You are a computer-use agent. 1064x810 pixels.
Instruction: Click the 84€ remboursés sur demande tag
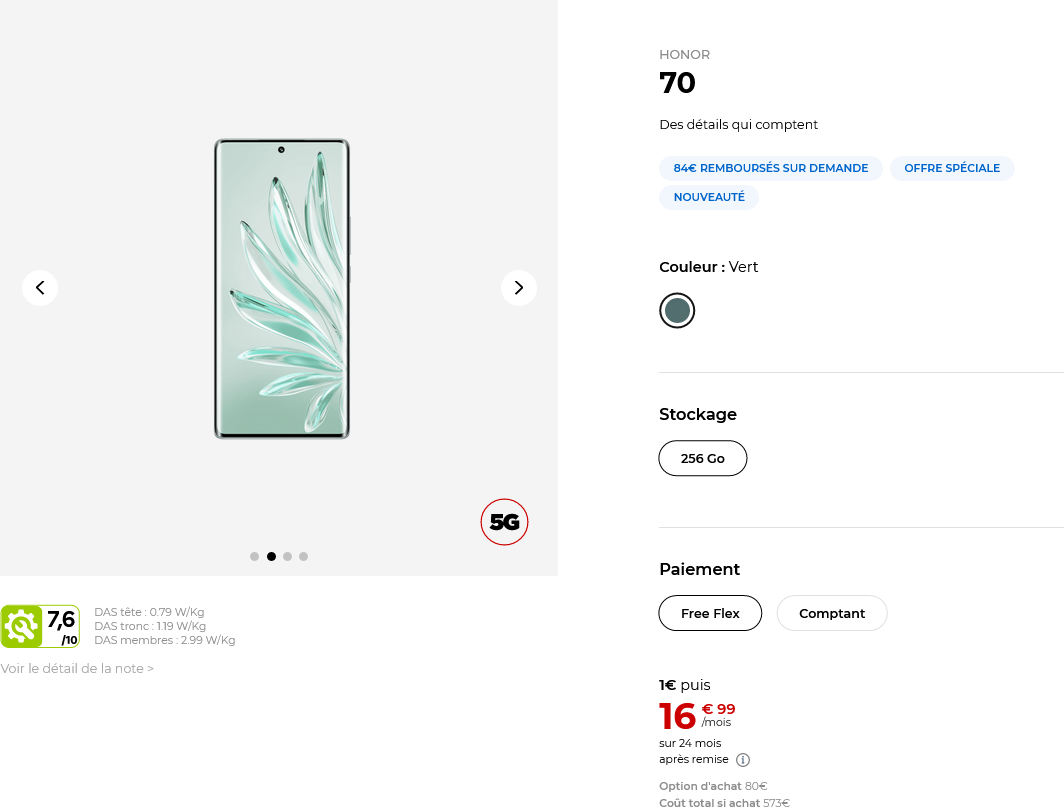coord(770,168)
